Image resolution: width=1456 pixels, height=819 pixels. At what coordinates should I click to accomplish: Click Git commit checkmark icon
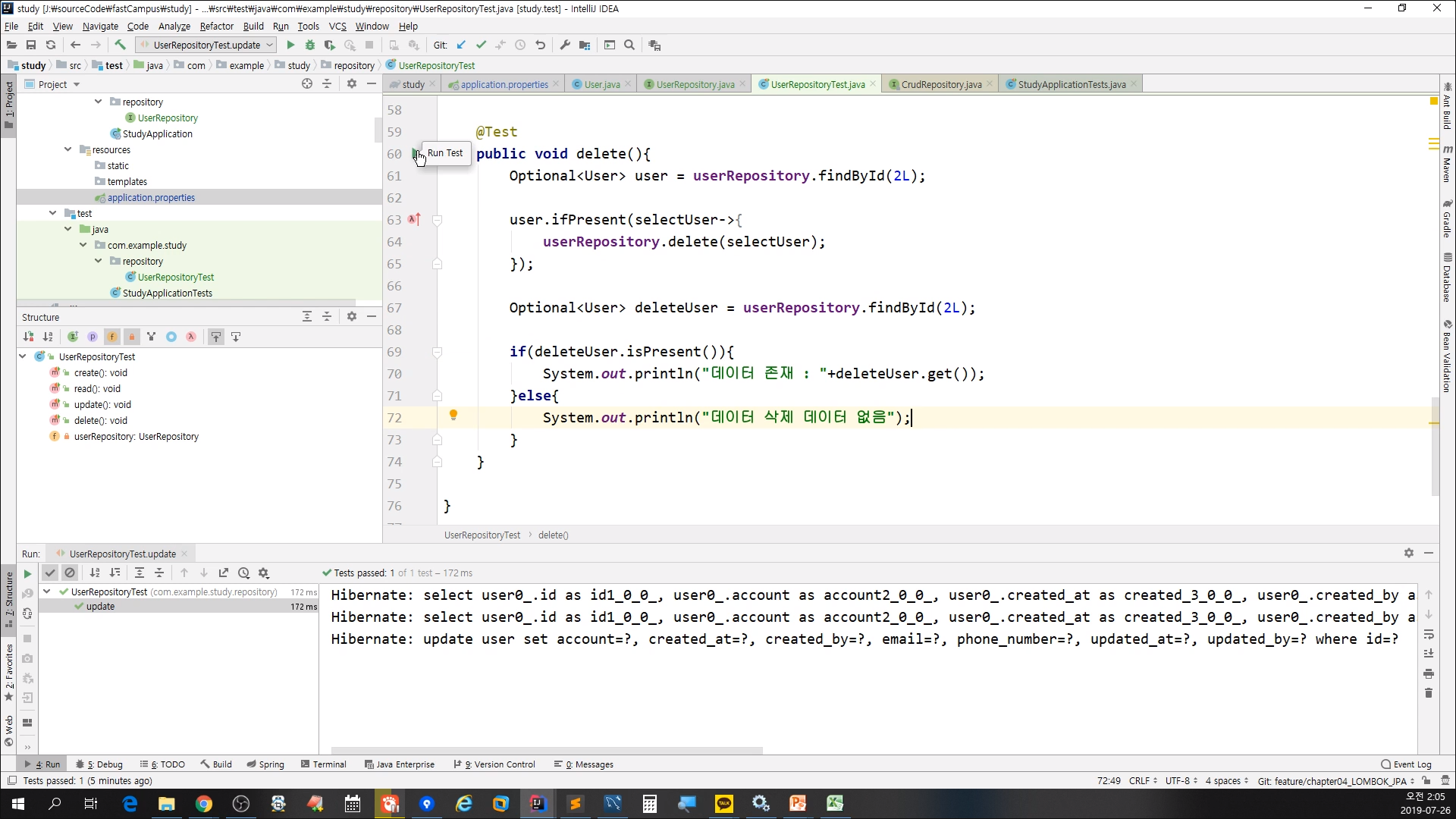click(481, 45)
